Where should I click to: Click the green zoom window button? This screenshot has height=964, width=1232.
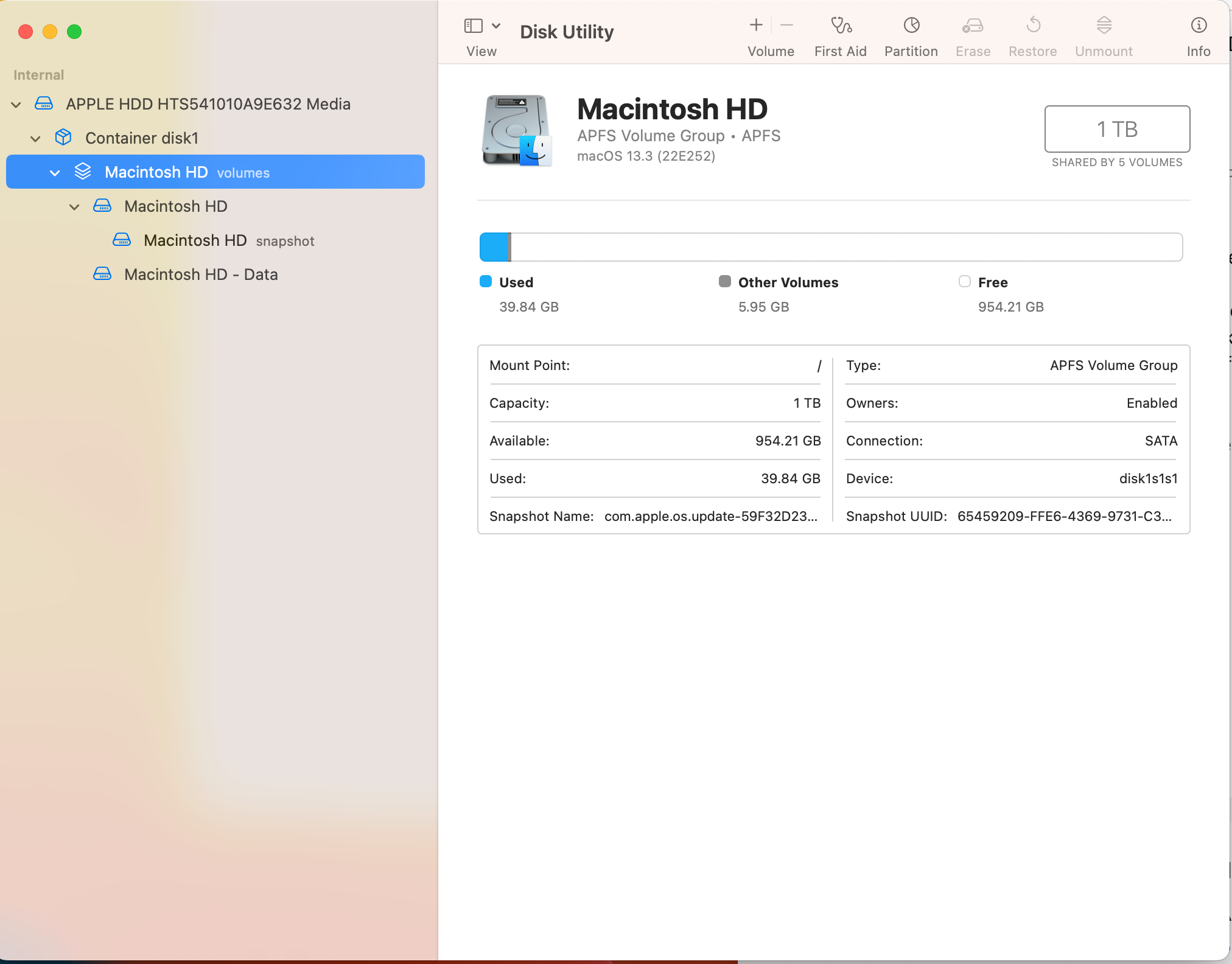click(74, 32)
